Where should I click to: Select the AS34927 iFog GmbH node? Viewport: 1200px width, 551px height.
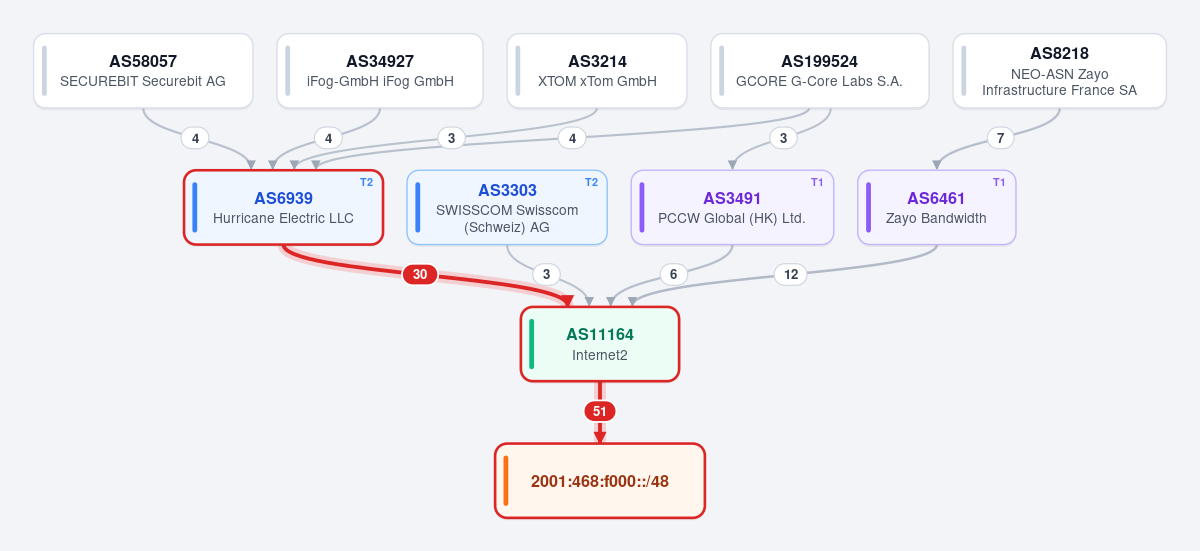point(380,71)
